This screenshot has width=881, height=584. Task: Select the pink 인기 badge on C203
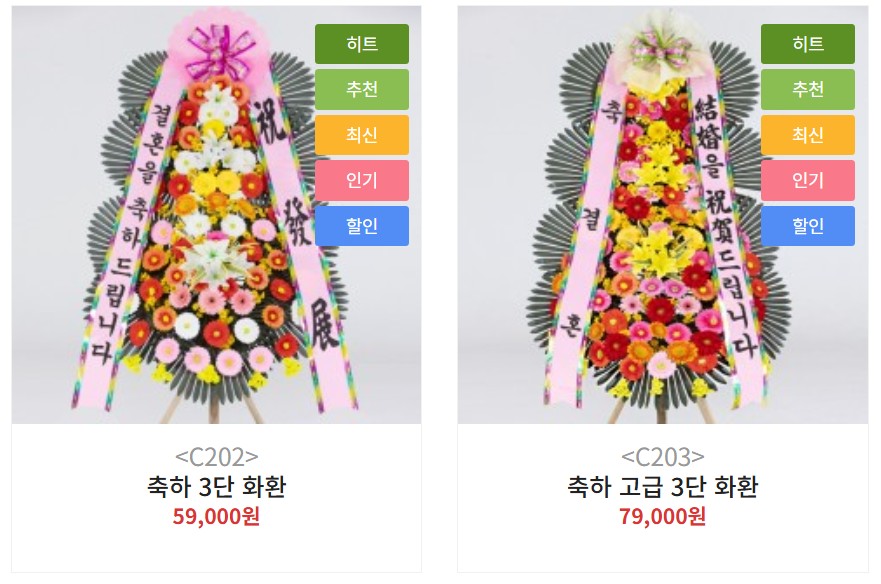[x=808, y=180]
